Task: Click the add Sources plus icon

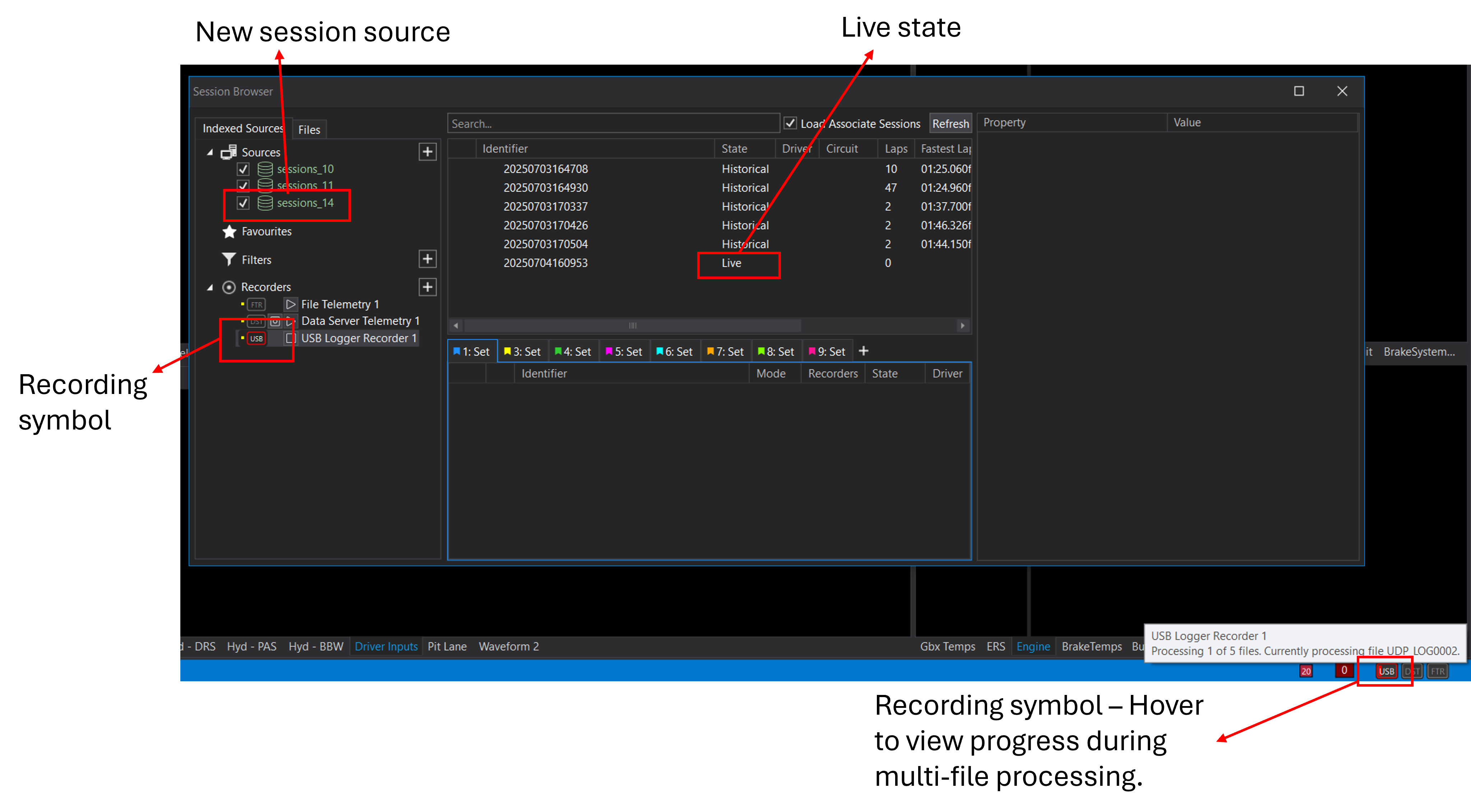Action: (x=427, y=152)
